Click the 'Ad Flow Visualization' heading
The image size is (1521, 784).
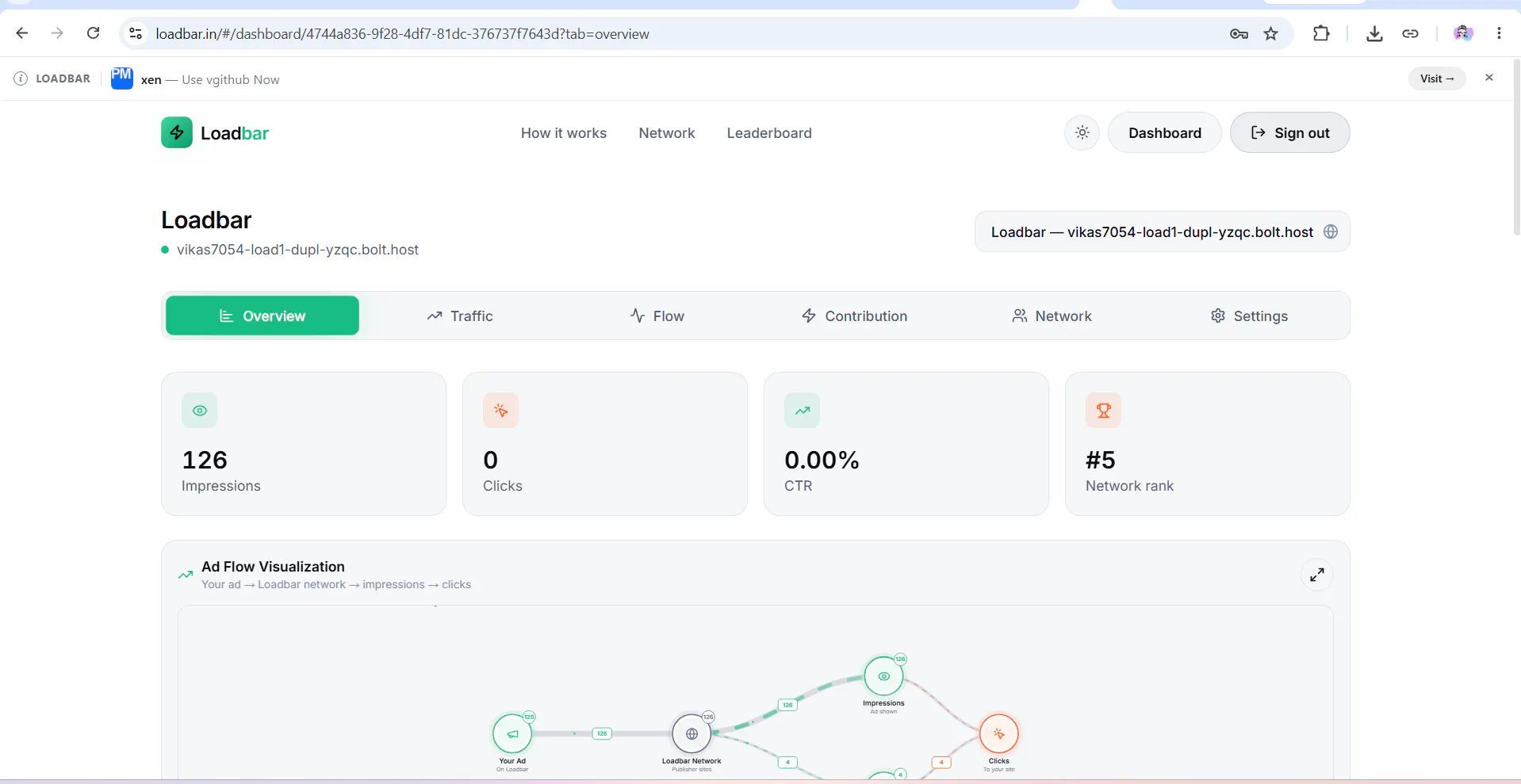tap(273, 567)
